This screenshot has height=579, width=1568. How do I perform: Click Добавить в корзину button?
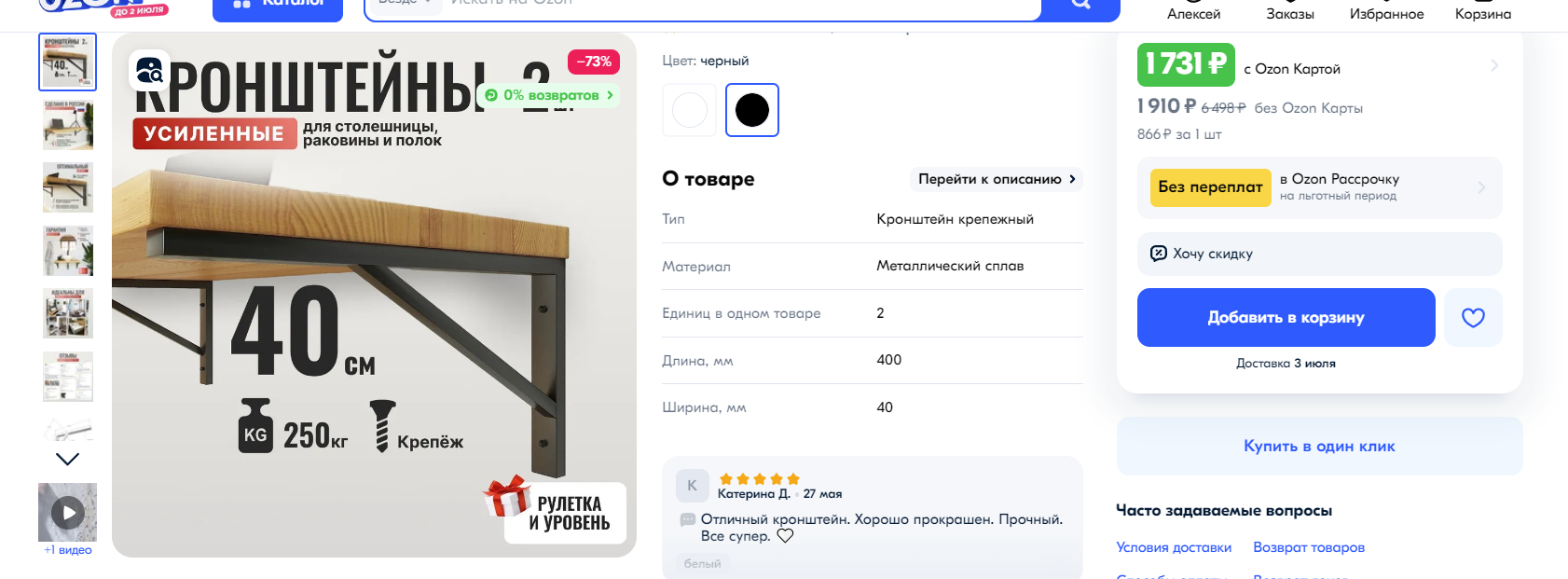click(1286, 318)
